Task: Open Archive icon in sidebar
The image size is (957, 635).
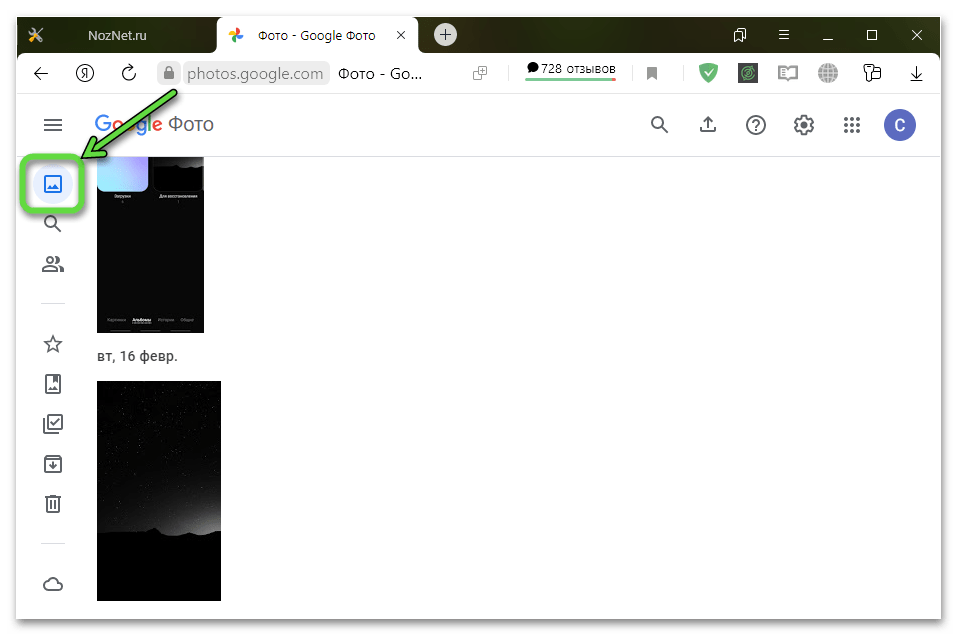Action: click(53, 464)
